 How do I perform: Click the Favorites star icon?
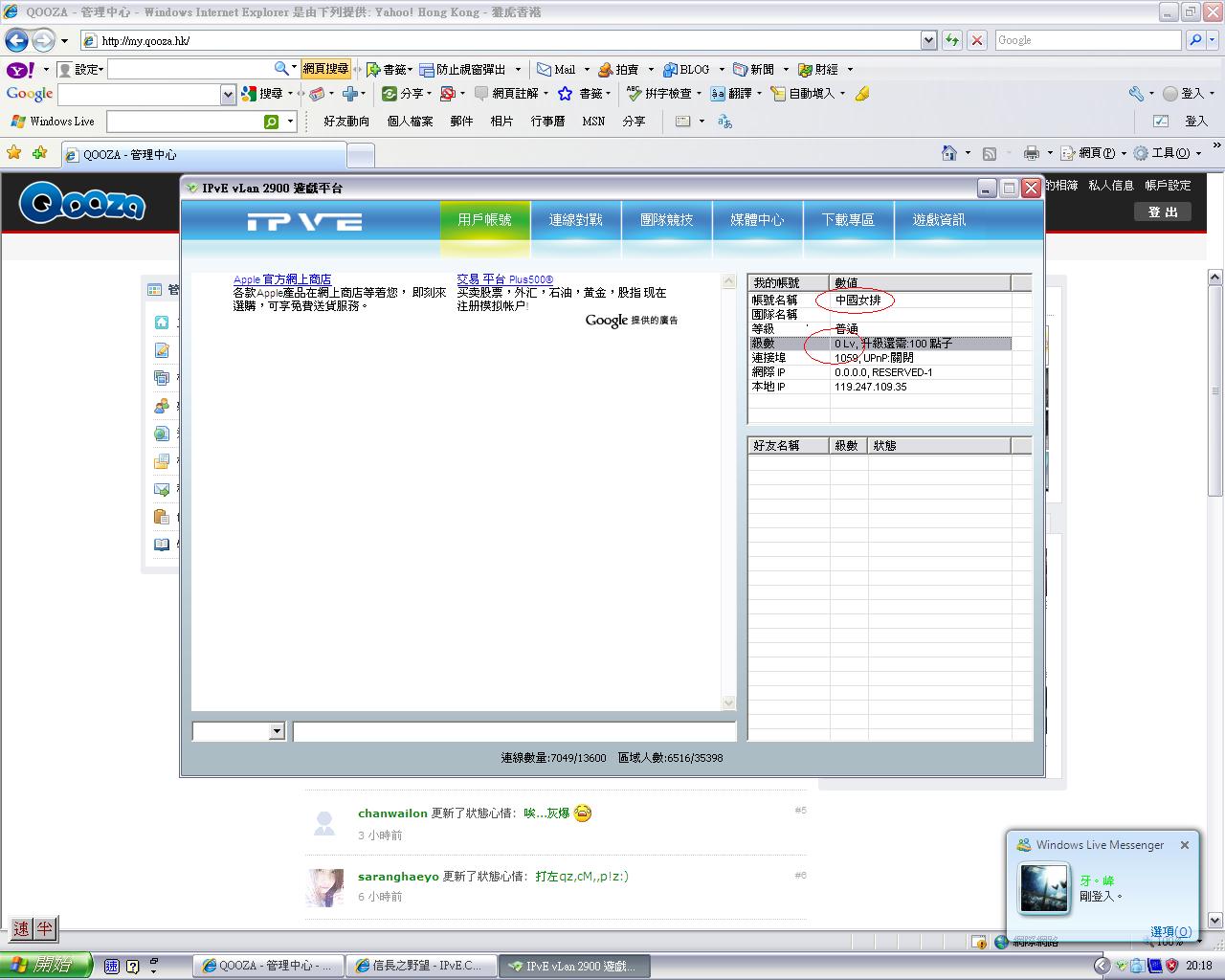(x=13, y=153)
